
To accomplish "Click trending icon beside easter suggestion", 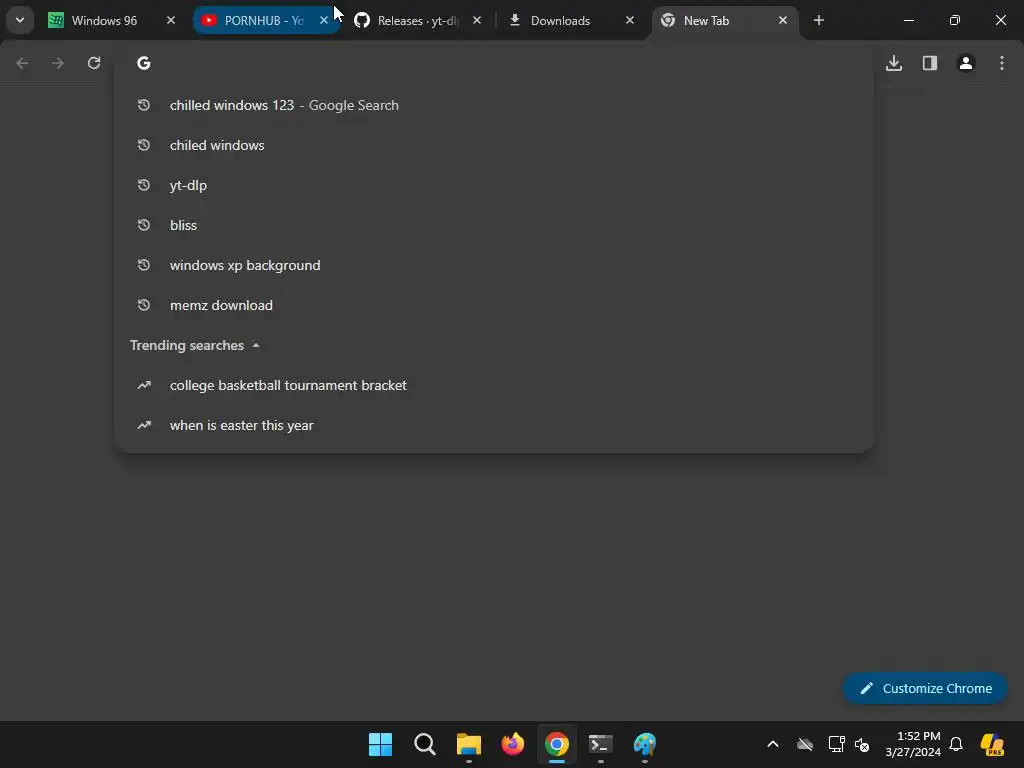I will pyautogui.click(x=144, y=425).
